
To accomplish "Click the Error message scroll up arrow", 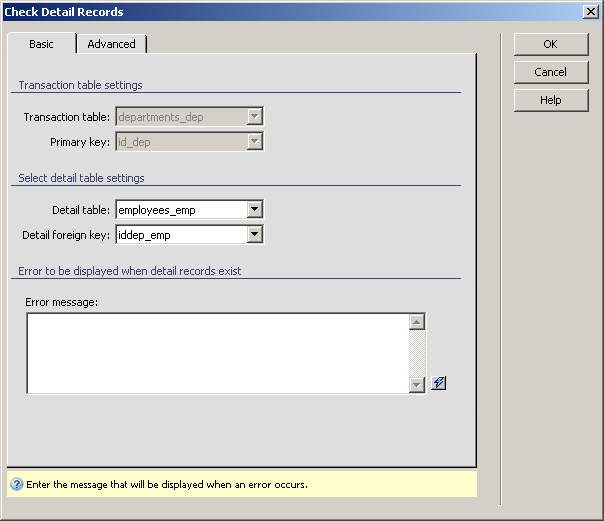I will (x=418, y=322).
